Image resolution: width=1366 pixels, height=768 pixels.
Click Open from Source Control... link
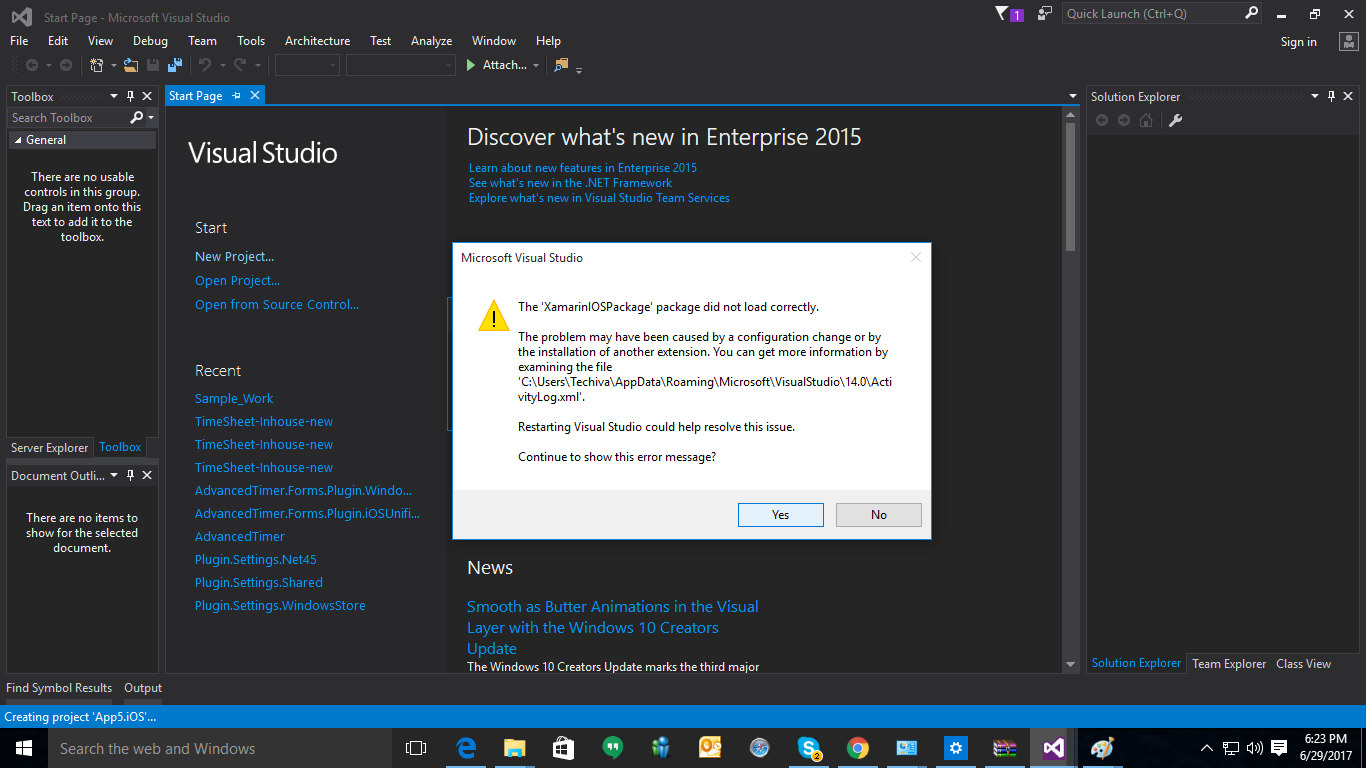[x=277, y=305]
